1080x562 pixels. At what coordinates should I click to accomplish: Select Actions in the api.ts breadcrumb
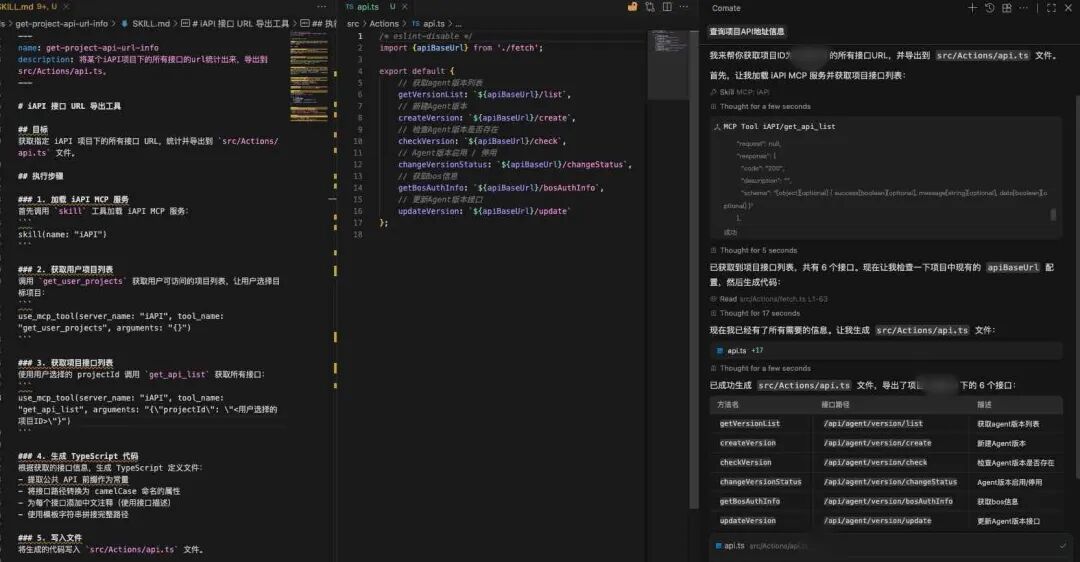point(384,23)
